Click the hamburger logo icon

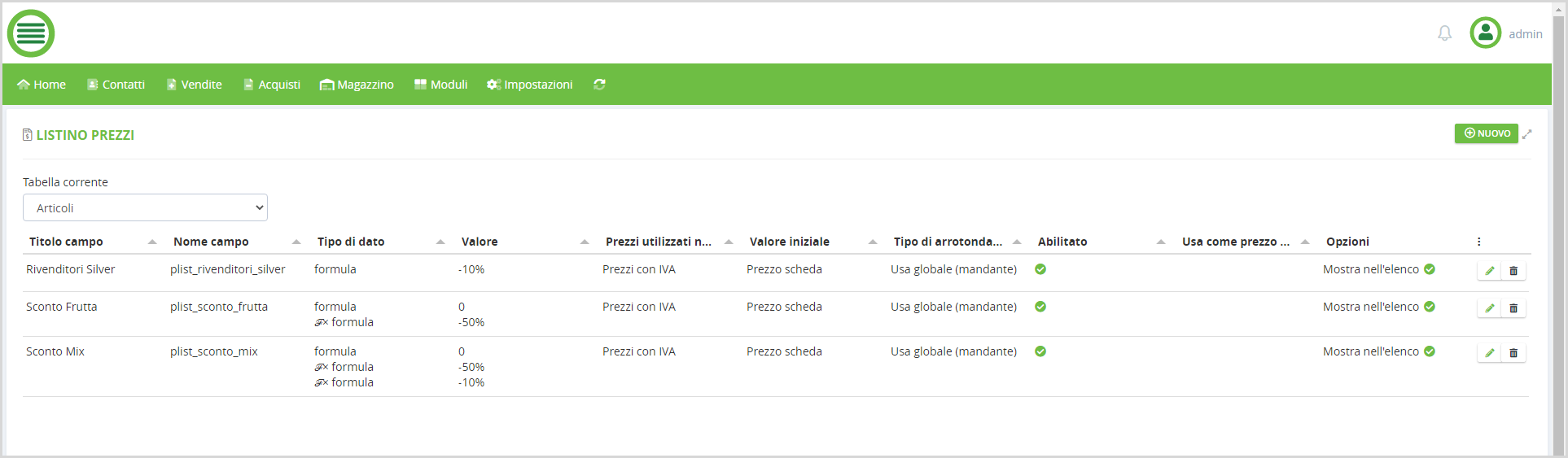click(x=31, y=33)
